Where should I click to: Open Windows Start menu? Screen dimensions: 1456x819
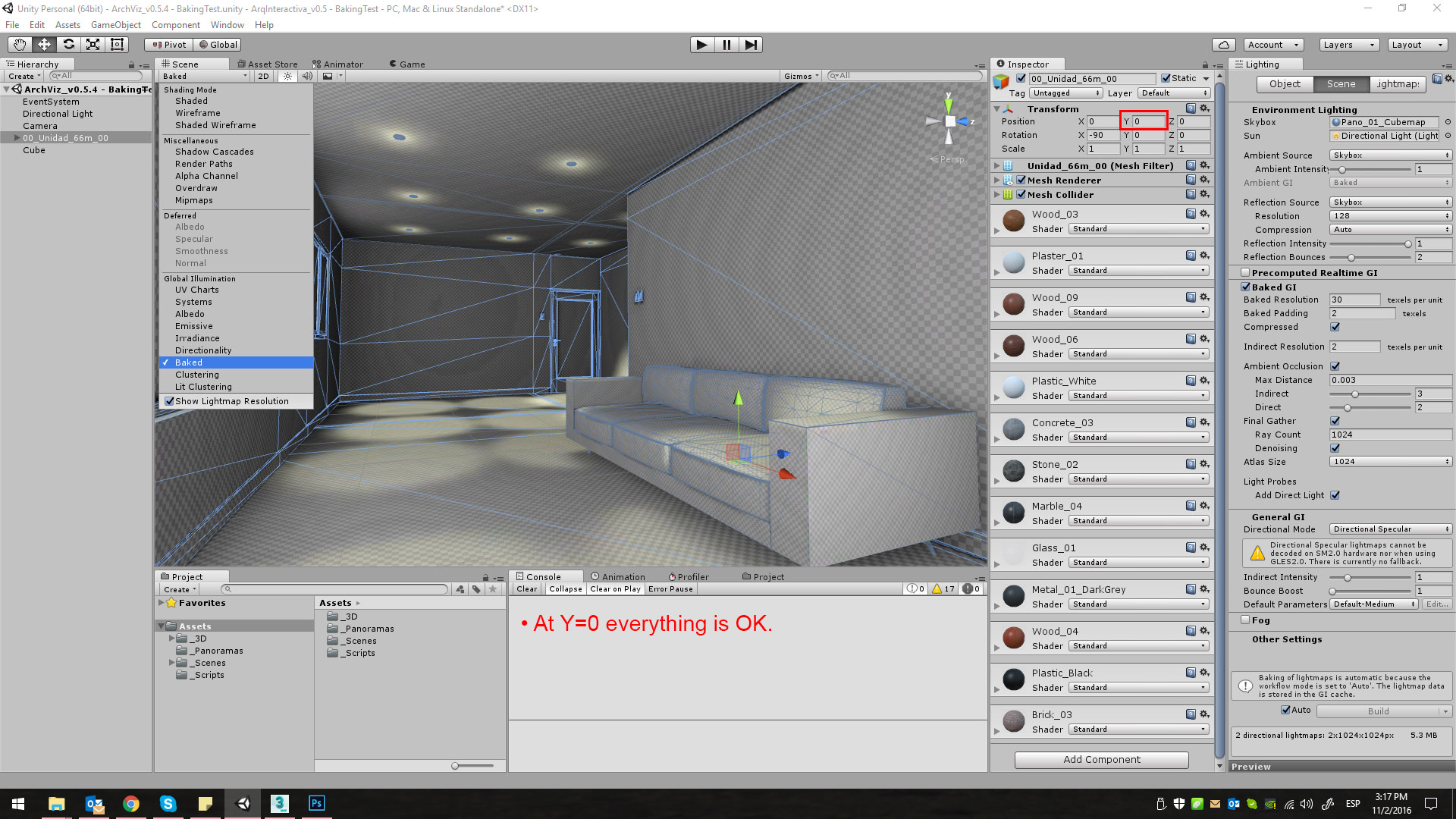18,803
